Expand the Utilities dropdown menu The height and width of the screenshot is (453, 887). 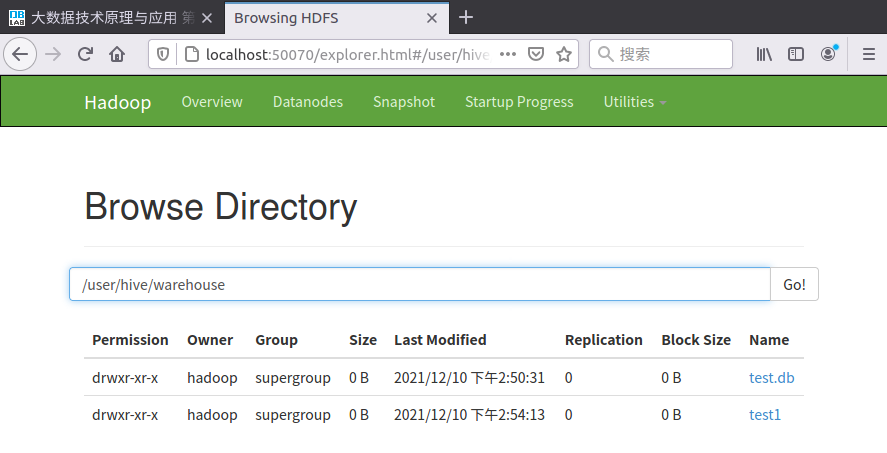(635, 102)
